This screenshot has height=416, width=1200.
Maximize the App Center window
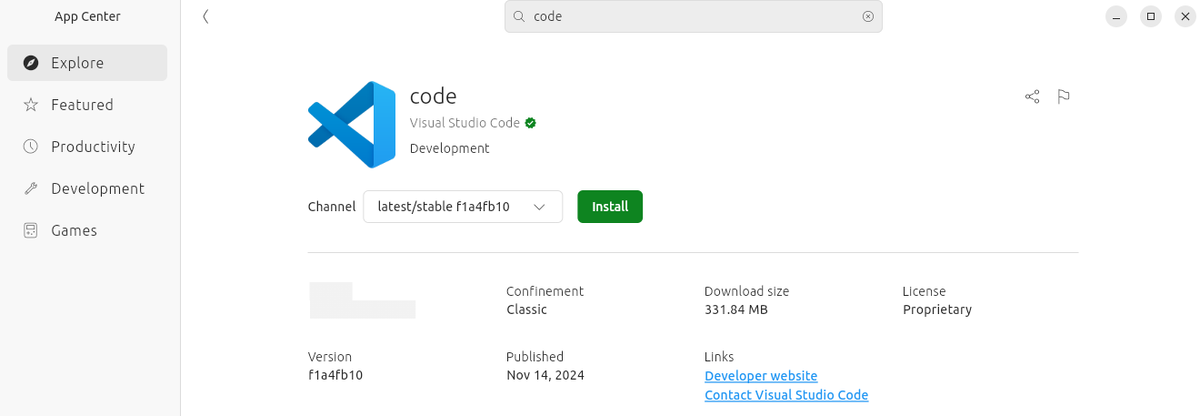[1151, 16]
